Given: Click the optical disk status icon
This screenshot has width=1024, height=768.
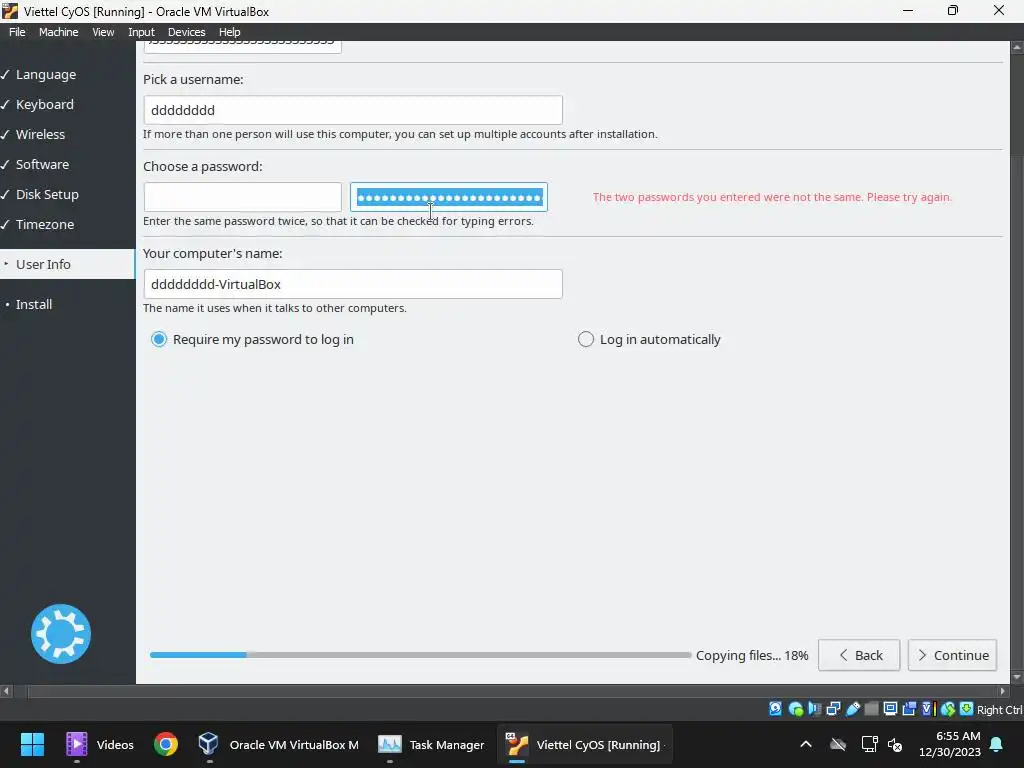Looking at the screenshot, I should [x=795, y=709].
